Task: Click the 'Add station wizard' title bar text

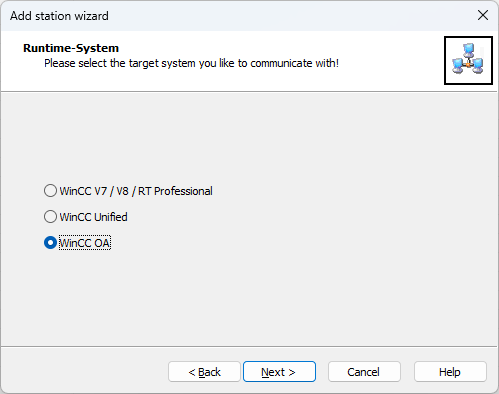Action: (59, 16)
